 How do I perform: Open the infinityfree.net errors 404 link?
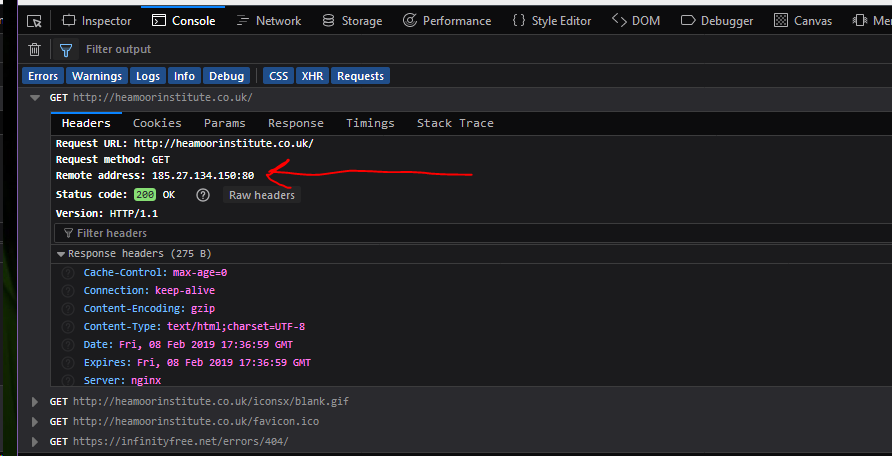coord(180,442)
